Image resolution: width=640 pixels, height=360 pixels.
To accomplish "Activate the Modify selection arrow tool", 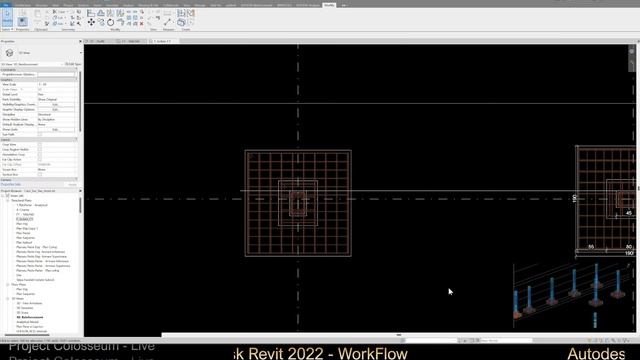I will (x=7, y=18).
